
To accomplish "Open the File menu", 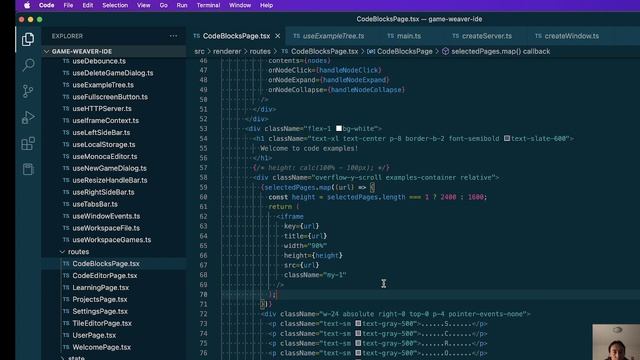I will click(68, 5).
